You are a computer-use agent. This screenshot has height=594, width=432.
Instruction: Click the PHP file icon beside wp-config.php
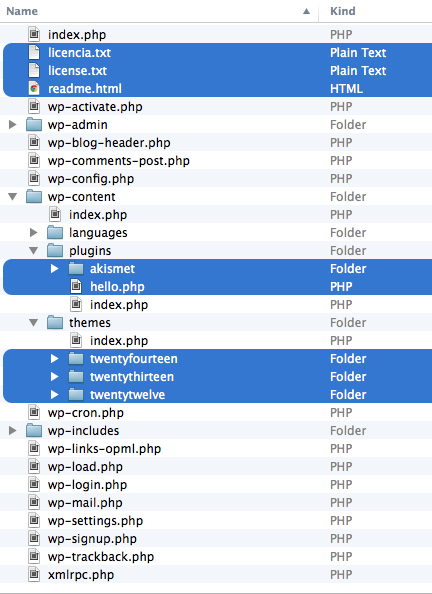pos(34,178)
